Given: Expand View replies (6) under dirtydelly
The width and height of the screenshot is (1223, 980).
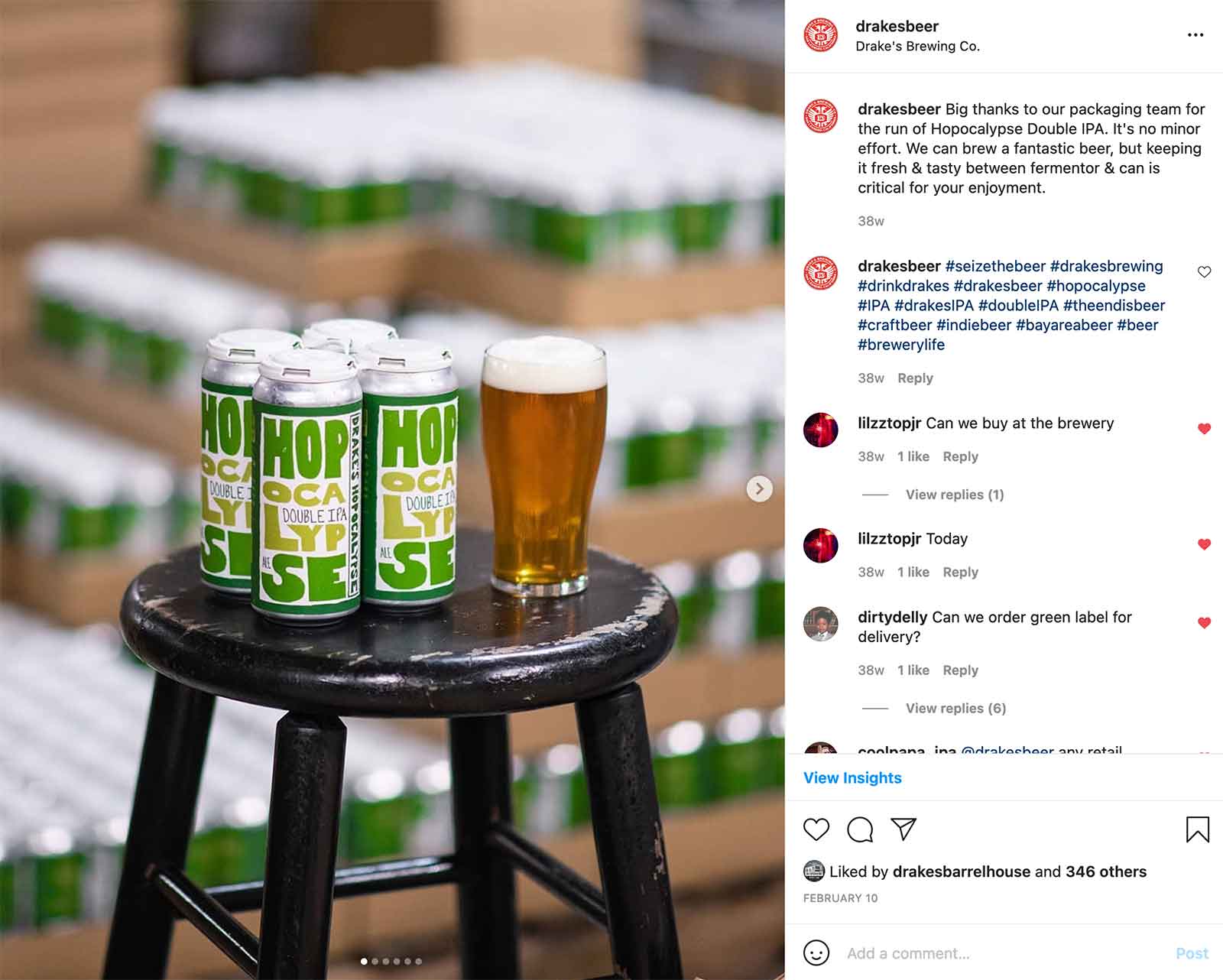Looking at the screenshot, I should tap(955, 708).
